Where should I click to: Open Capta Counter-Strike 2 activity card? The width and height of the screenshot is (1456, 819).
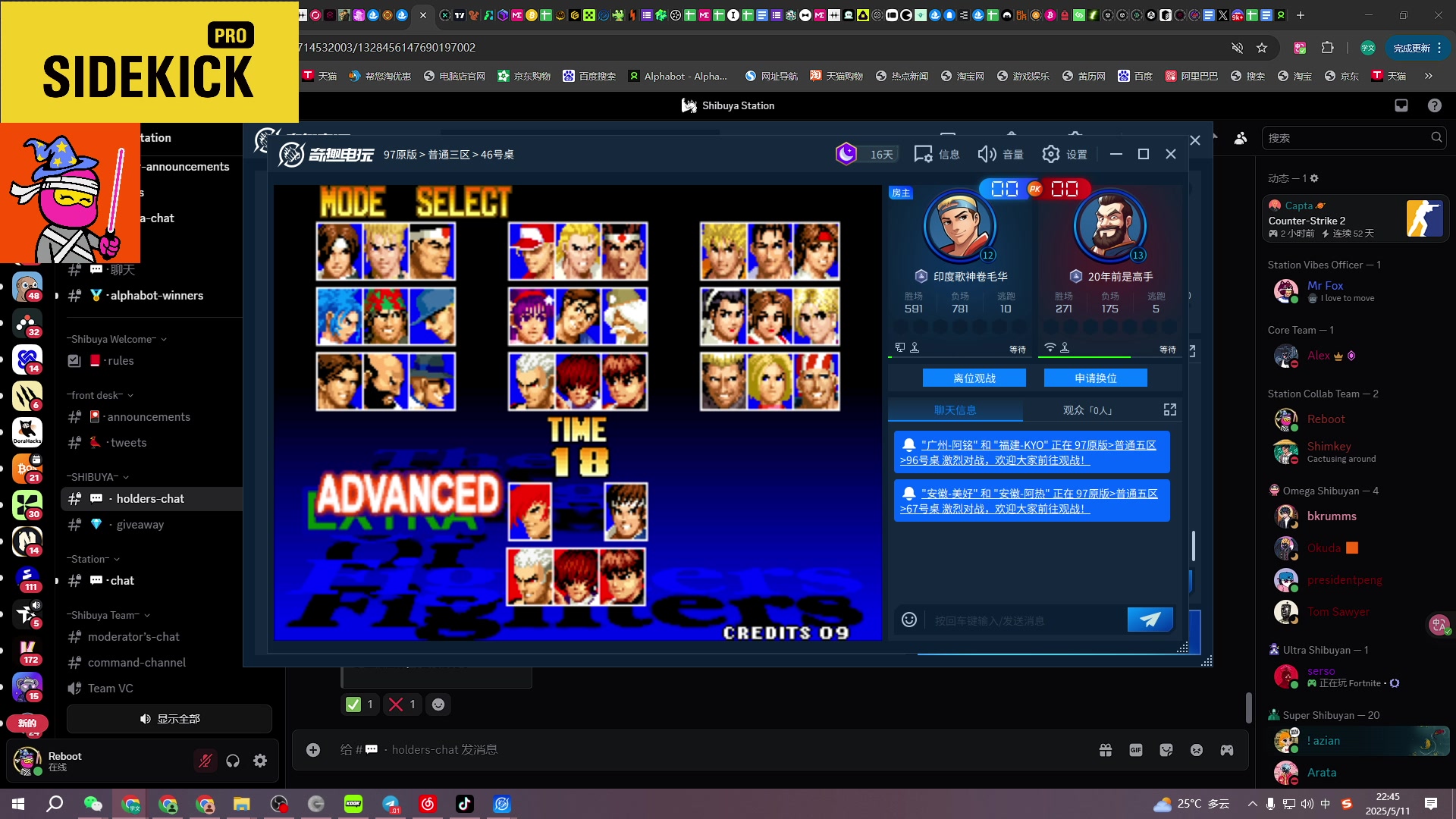pyautogui.click(x=1356, y=219)
